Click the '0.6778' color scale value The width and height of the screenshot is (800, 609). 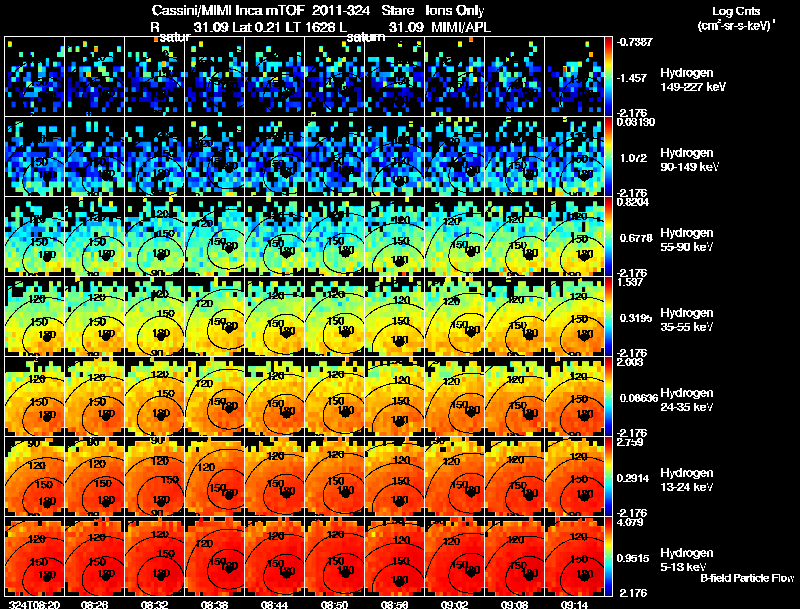636,238
